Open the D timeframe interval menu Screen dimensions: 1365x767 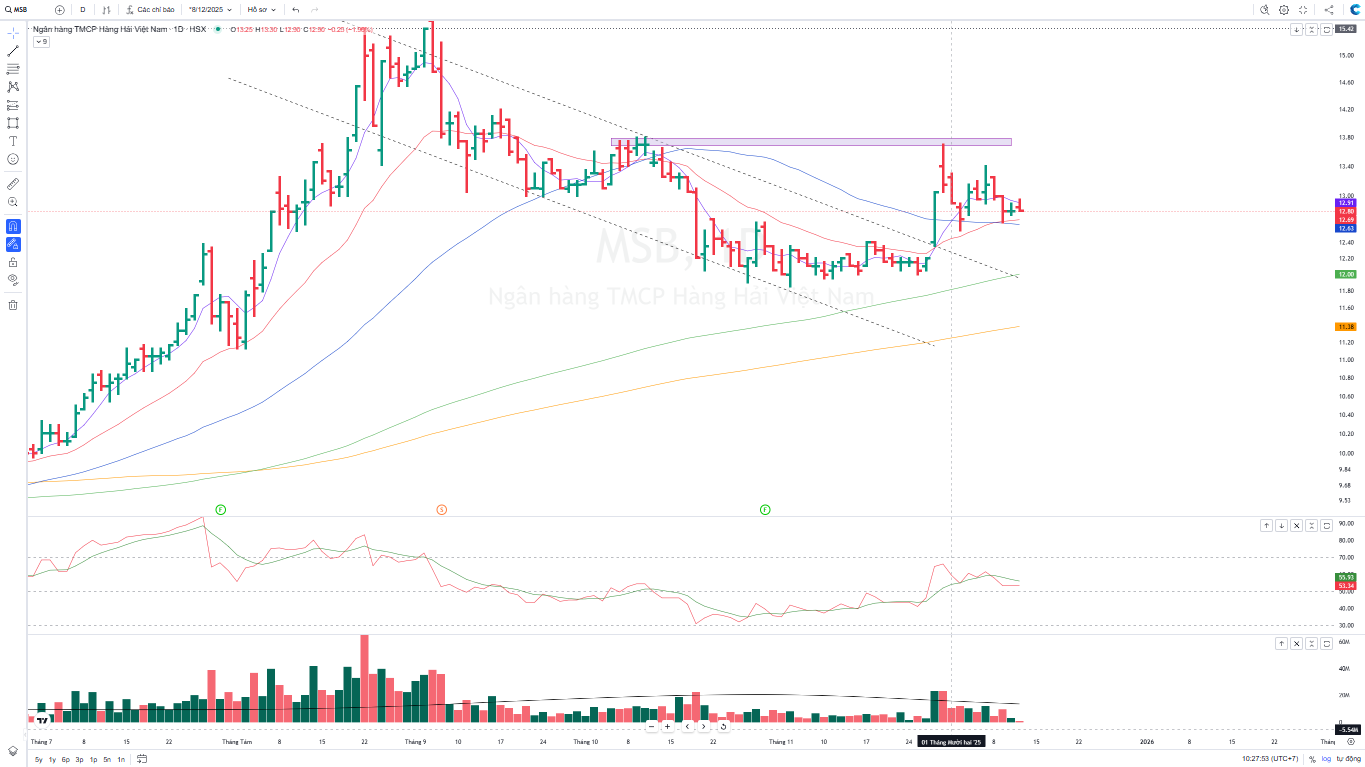83,9
